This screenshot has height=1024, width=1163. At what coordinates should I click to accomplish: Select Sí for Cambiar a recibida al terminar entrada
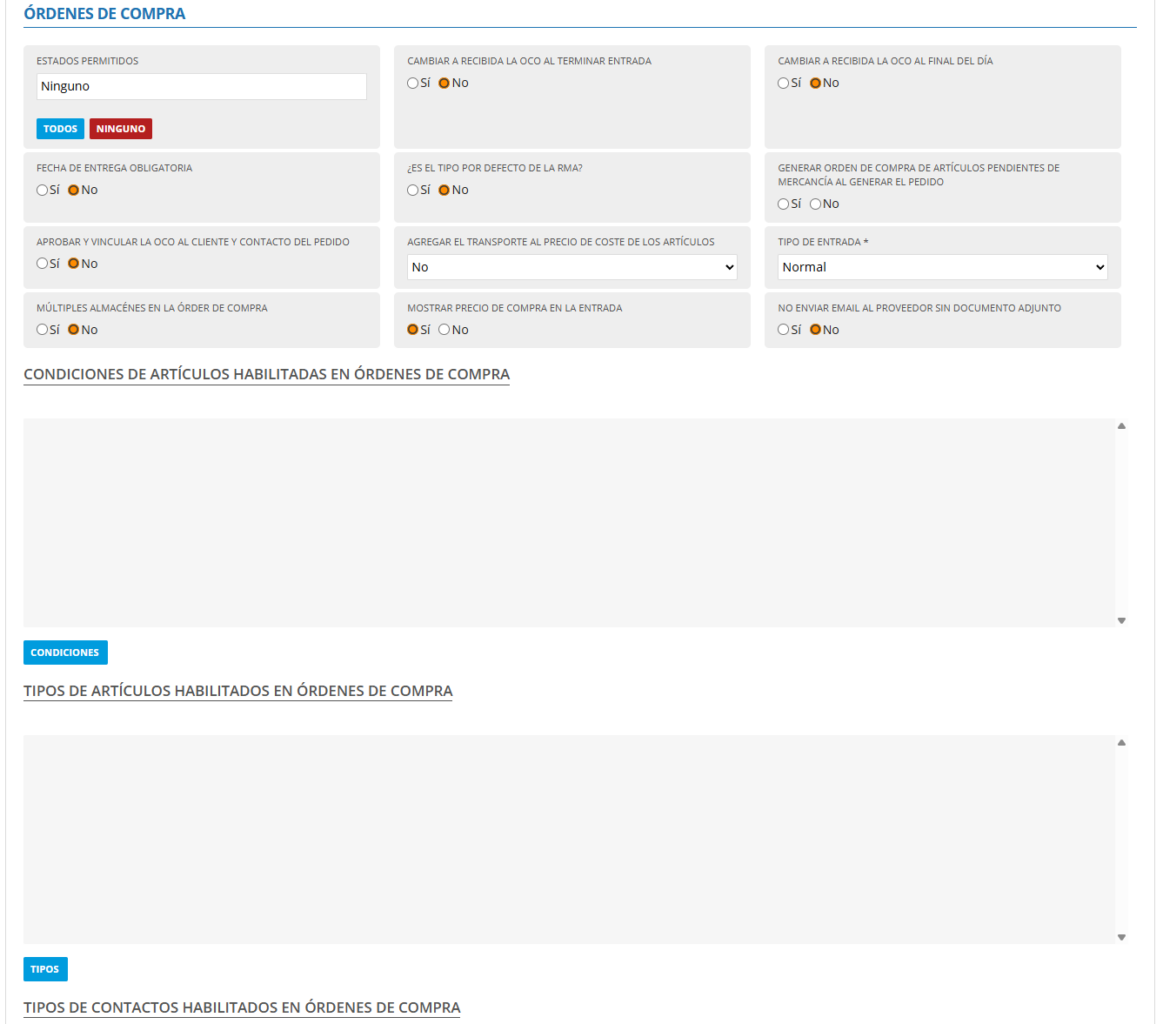413,83
